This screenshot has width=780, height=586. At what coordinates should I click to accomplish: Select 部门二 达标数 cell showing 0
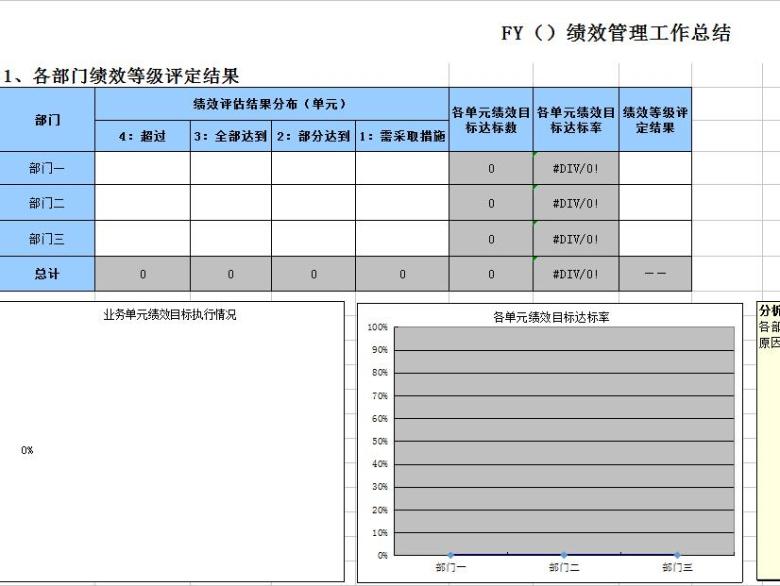point(491,203)
